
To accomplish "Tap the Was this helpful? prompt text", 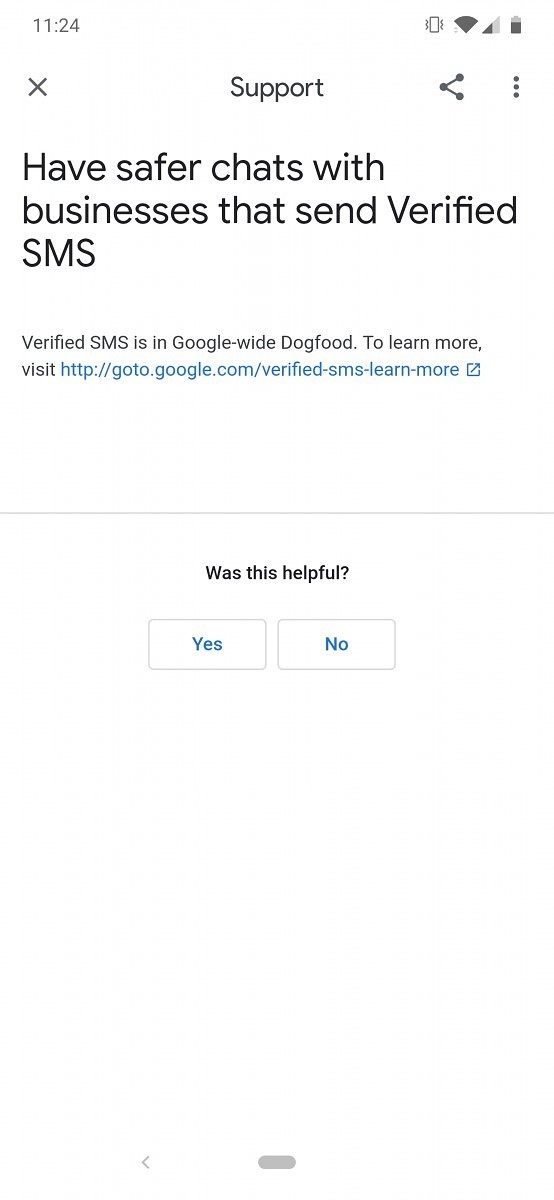I will click(277, 573).
